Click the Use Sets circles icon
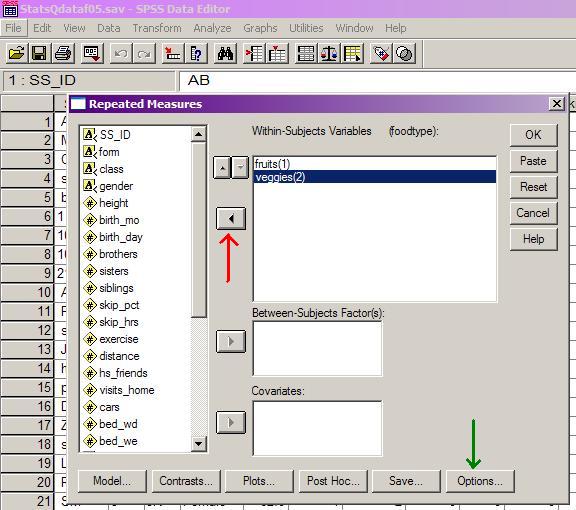The width and height of the screenshot is (576, 510). pyautogui.click(x=404, y=54)
